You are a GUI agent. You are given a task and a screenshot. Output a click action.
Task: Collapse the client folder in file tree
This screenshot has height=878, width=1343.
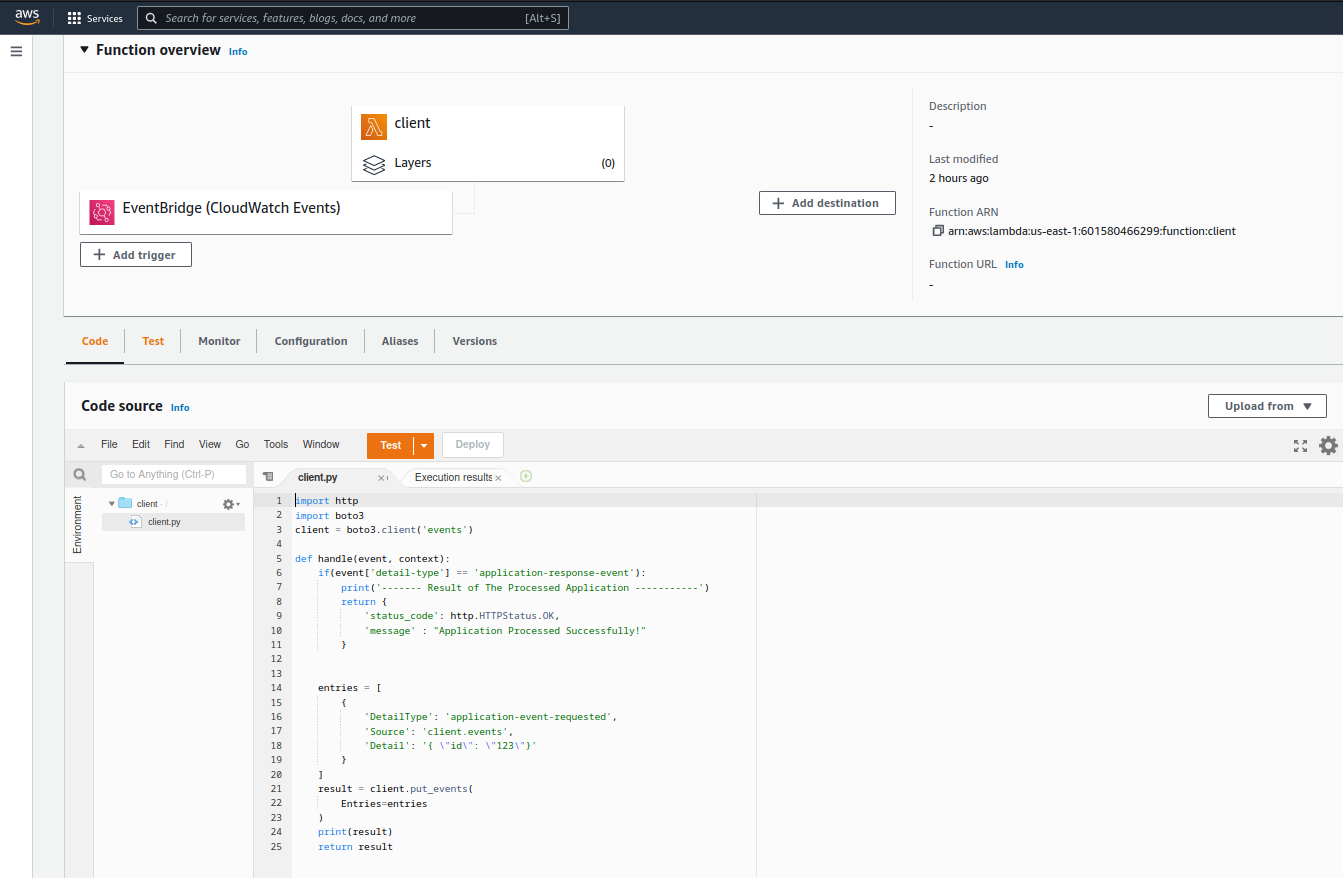click(x=111, y=503)
